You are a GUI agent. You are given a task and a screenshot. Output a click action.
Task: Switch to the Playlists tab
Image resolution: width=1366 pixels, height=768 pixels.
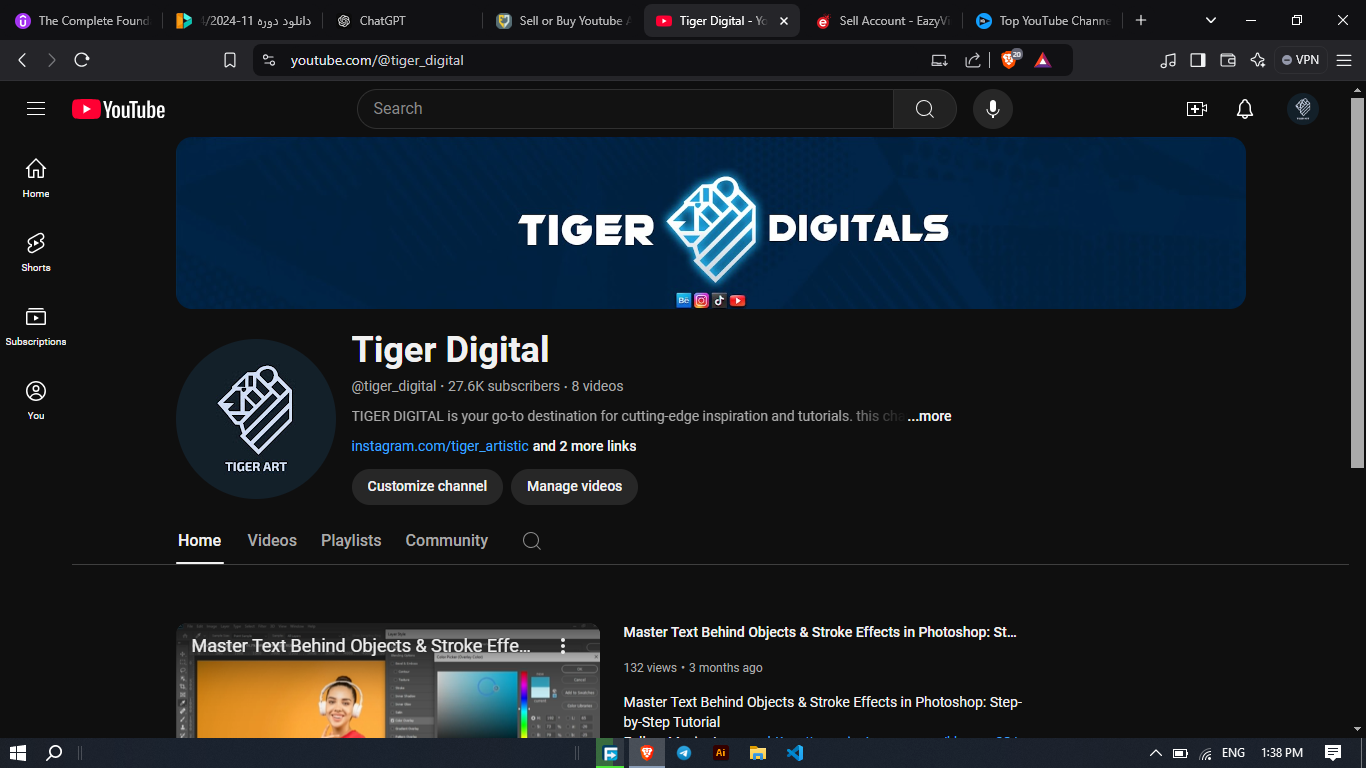(x=351, y=541)
